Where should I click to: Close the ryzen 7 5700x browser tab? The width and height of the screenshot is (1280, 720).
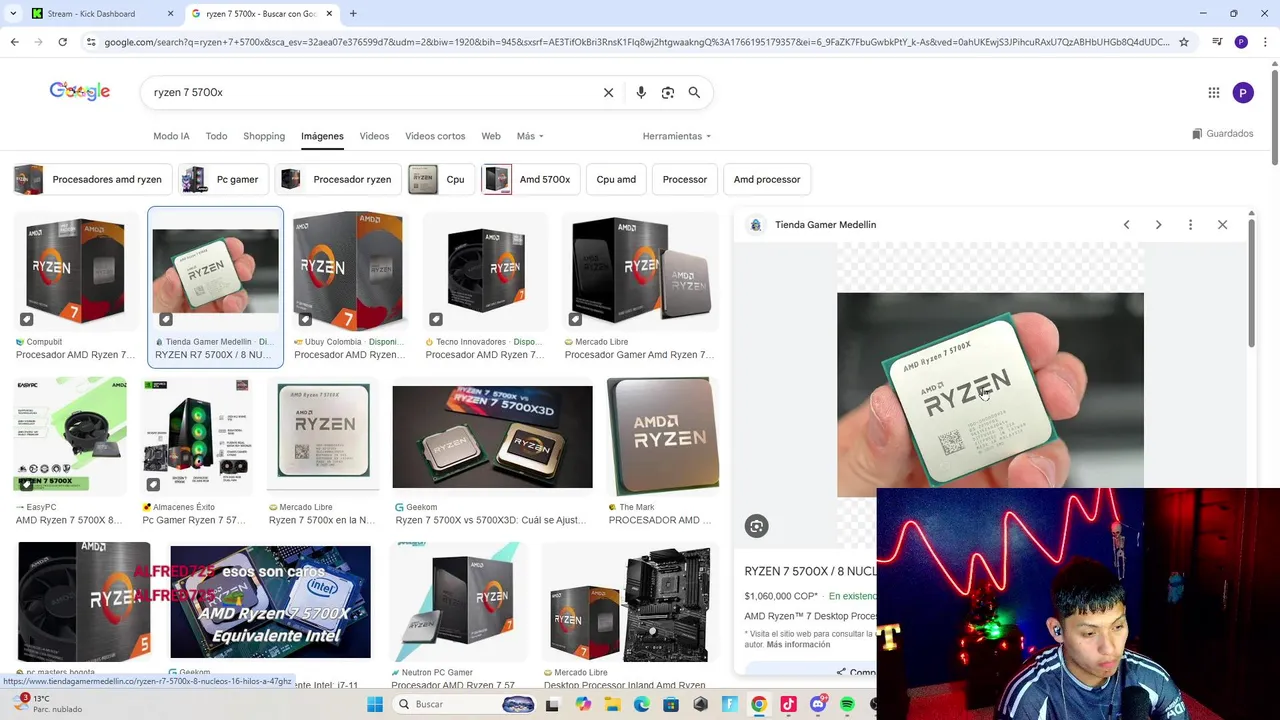[329, 14]
